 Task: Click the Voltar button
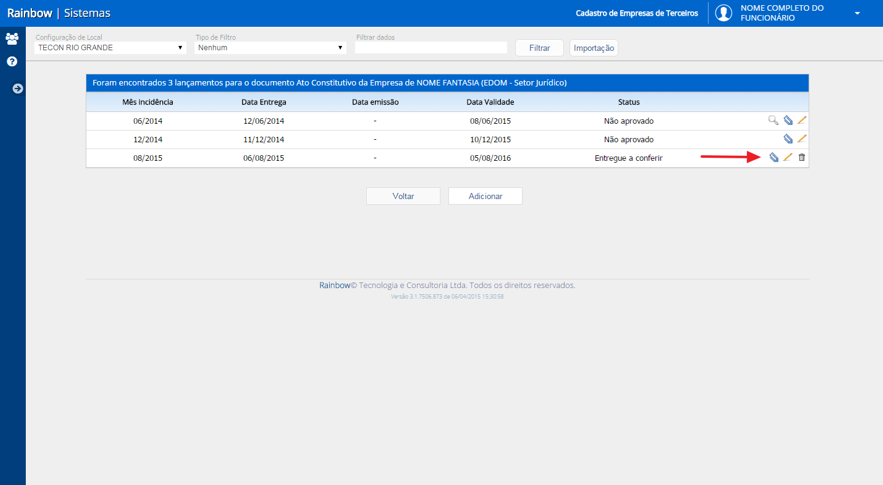coord(403,196)
